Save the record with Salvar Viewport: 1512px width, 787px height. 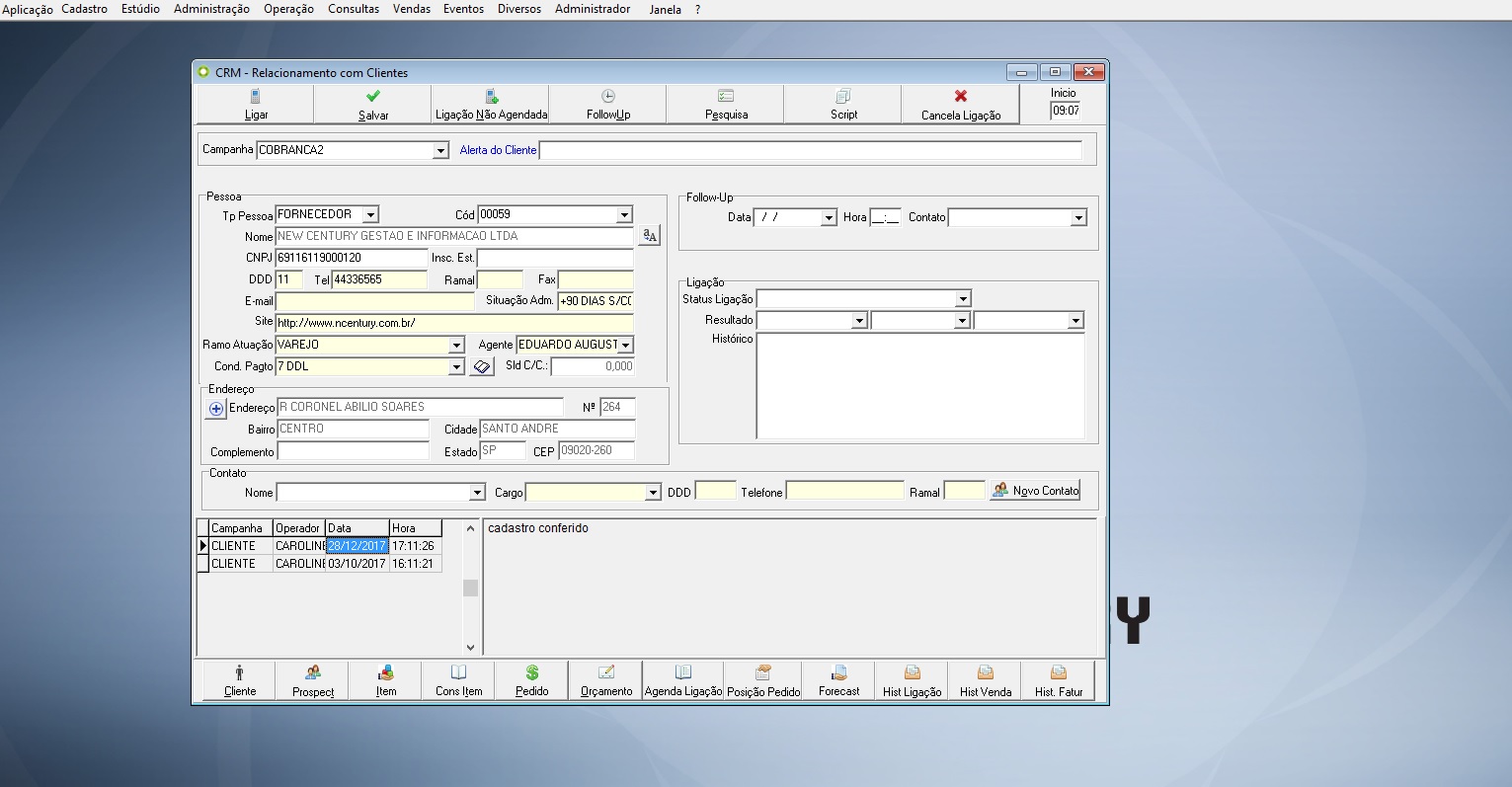tap(373, 104)
